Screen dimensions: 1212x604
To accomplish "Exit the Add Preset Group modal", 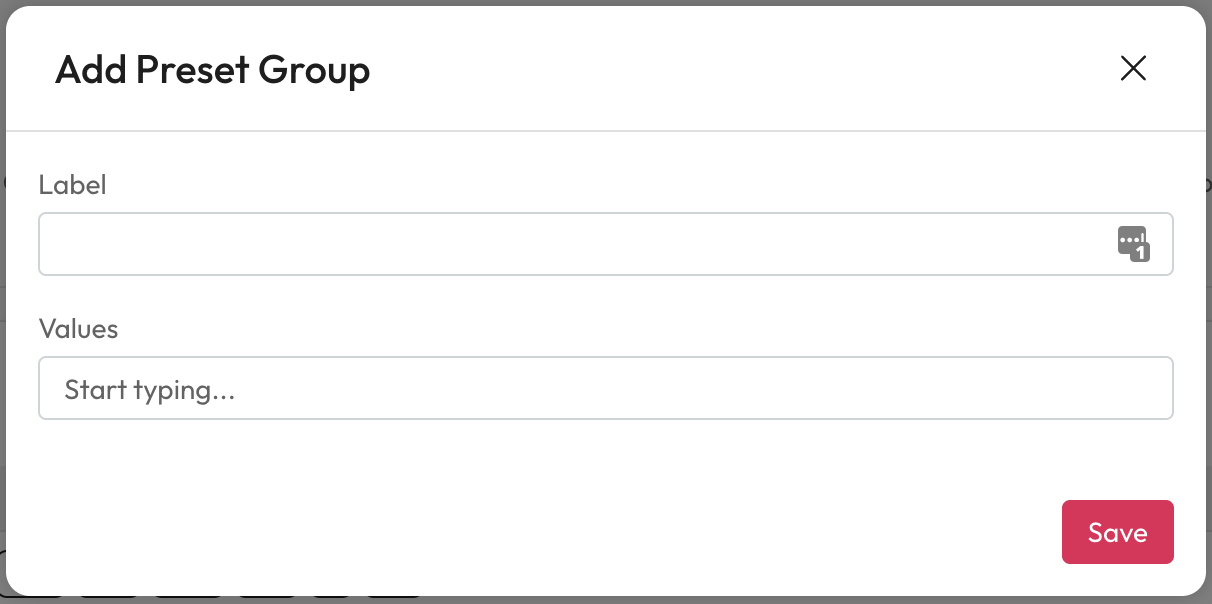I will 1133,69.
